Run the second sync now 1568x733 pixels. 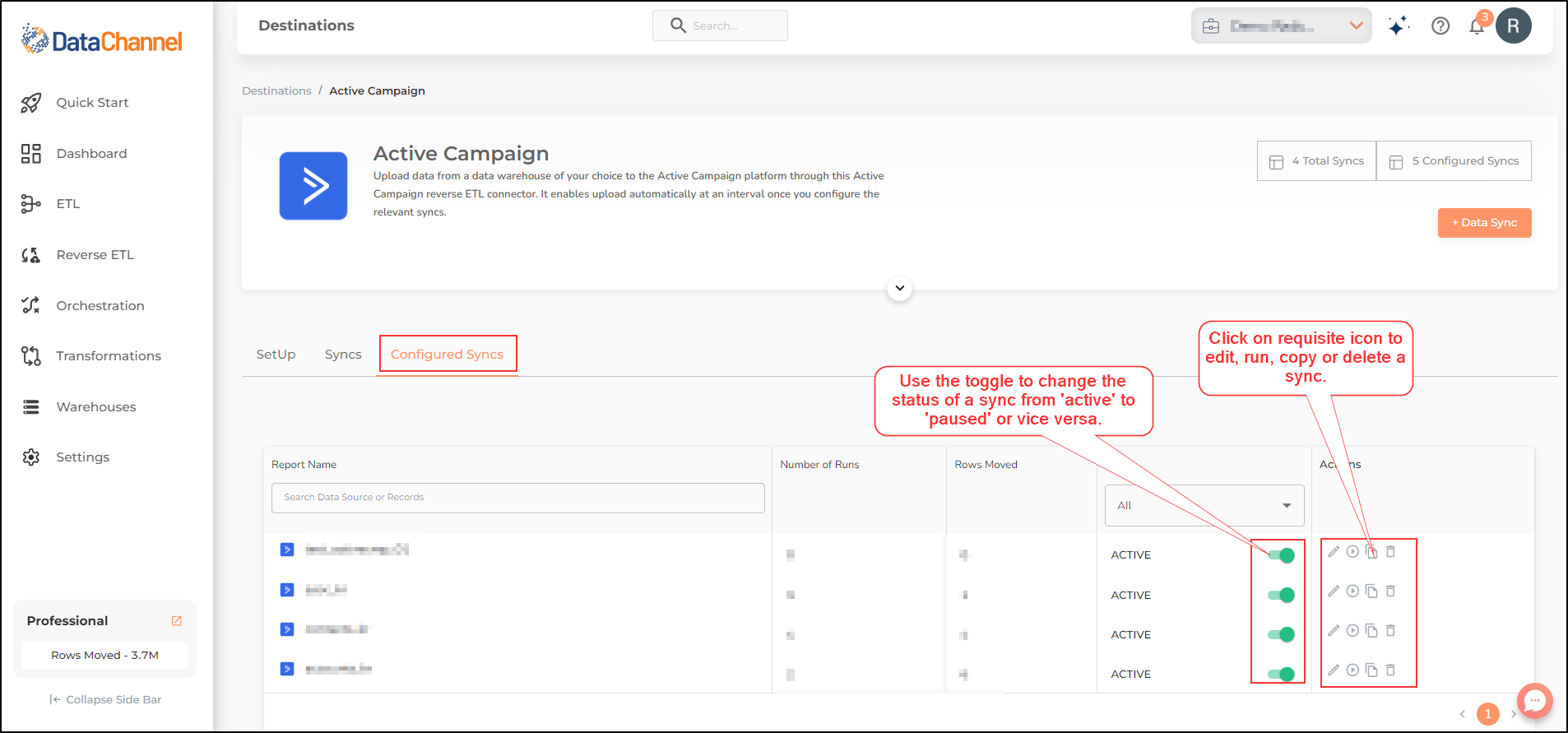click(x=1352, y=592)
